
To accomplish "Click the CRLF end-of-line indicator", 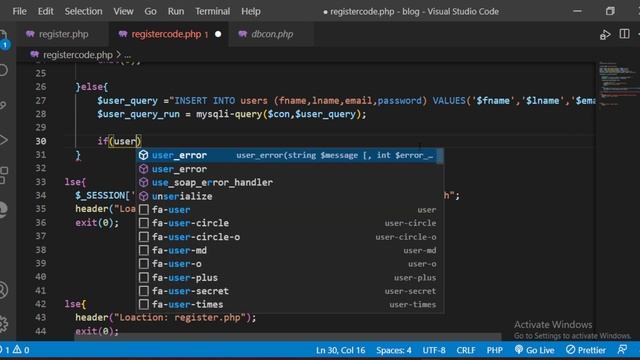I will [x=466, y=350].
